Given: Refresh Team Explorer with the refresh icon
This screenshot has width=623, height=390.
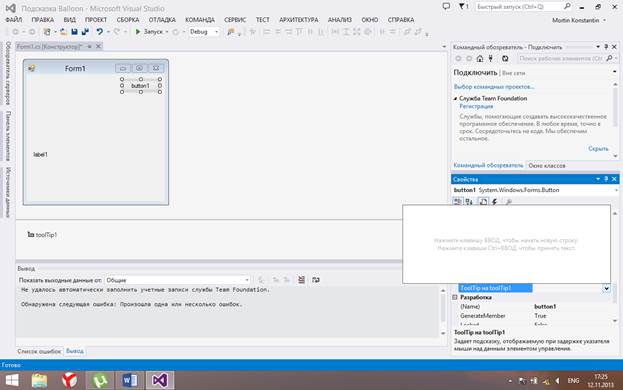Looking at the screenshot, I should pyautogui.click(x=505, y=58).
